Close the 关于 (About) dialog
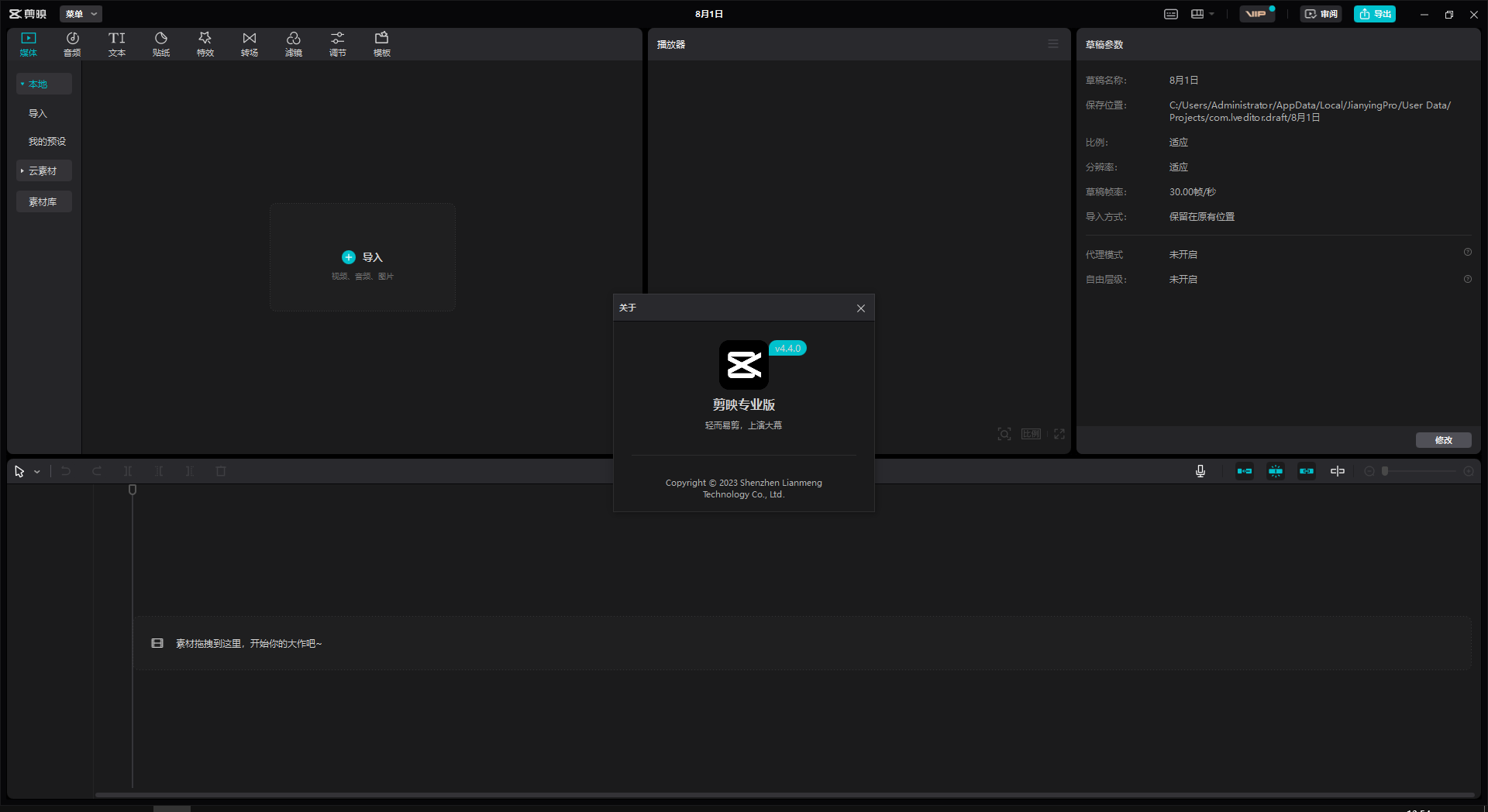Viewport: 1488px width, 812px height. coord(861,308)
